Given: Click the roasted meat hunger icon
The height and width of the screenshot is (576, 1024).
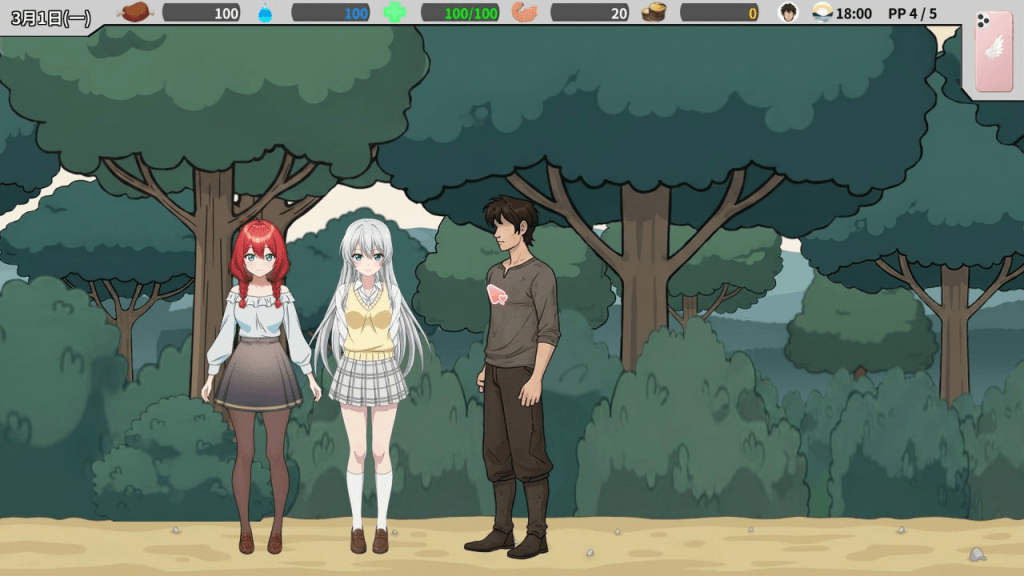Looking at the screenshot, I should click(134, 13).
